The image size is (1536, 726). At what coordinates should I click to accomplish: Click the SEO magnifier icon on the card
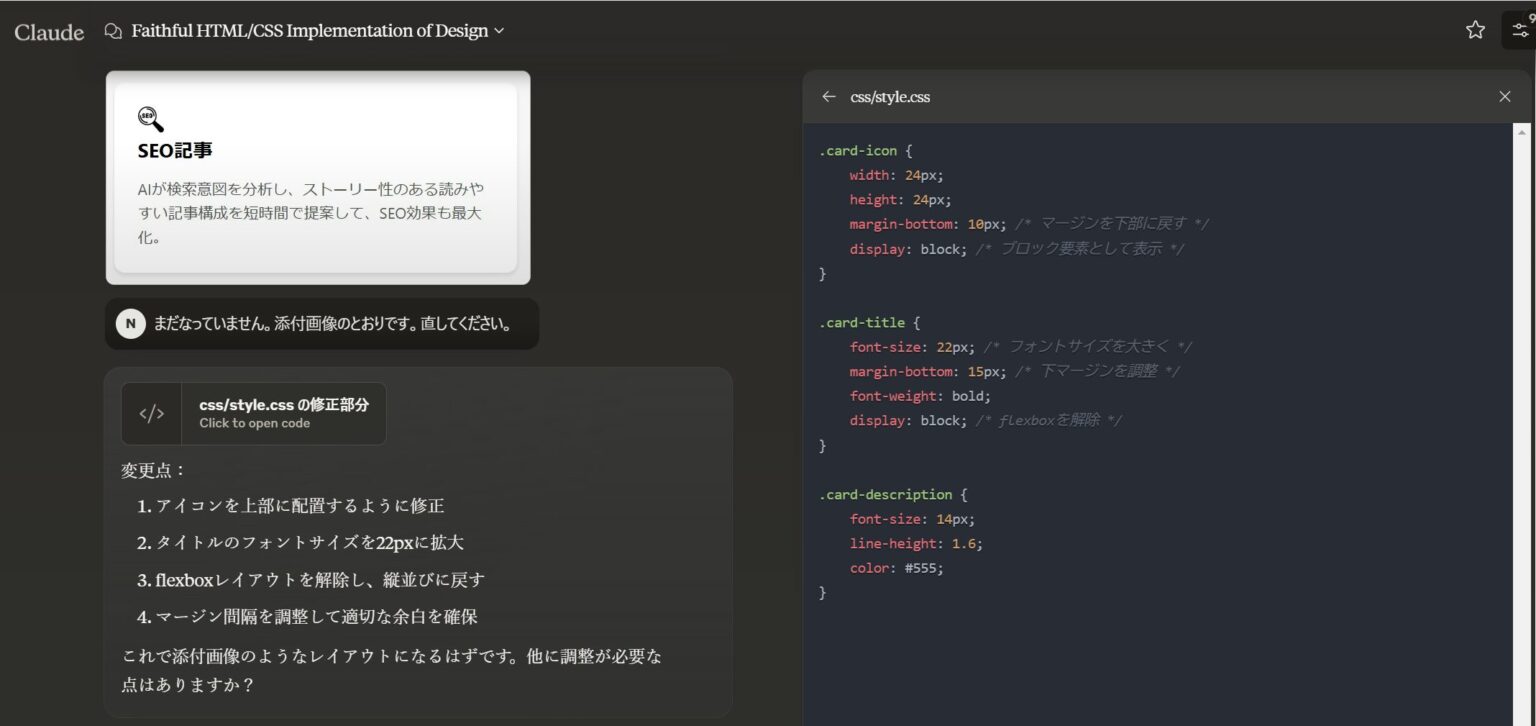point(149,118)
